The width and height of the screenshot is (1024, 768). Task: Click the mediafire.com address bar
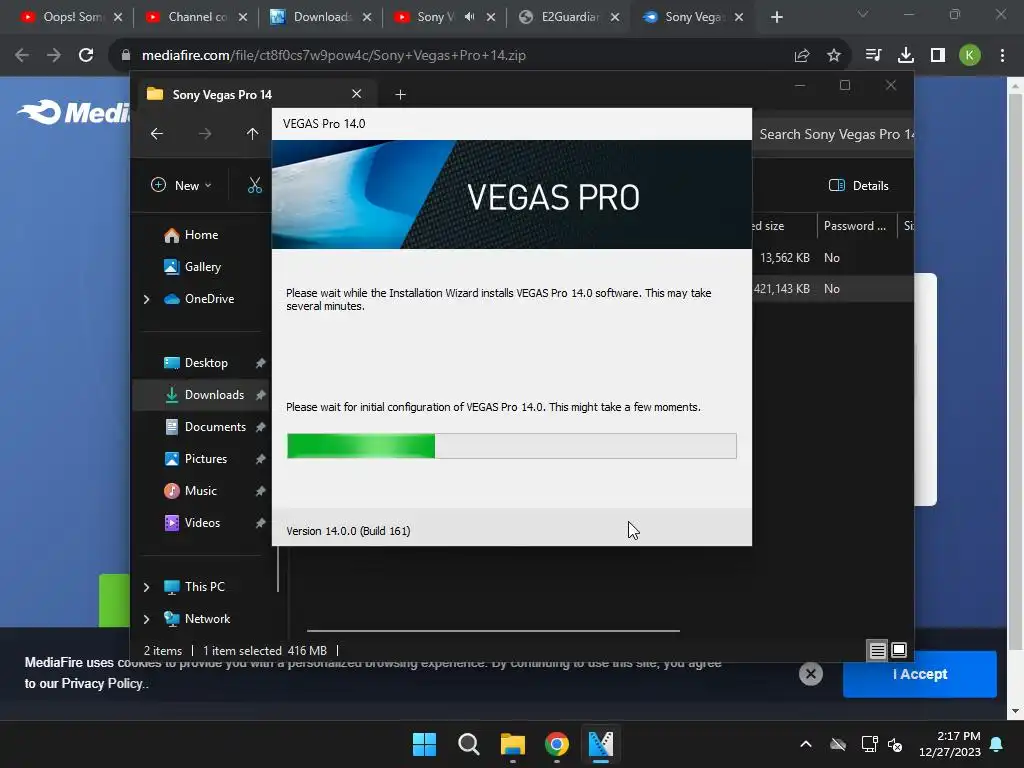pos(451,56)
